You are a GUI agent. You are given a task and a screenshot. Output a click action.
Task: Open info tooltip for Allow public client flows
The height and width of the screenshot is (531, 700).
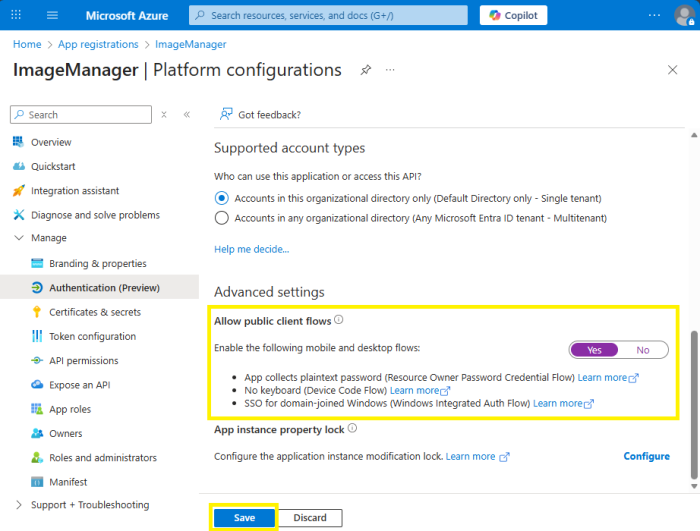pyautogui.click(x=339, y=320)
